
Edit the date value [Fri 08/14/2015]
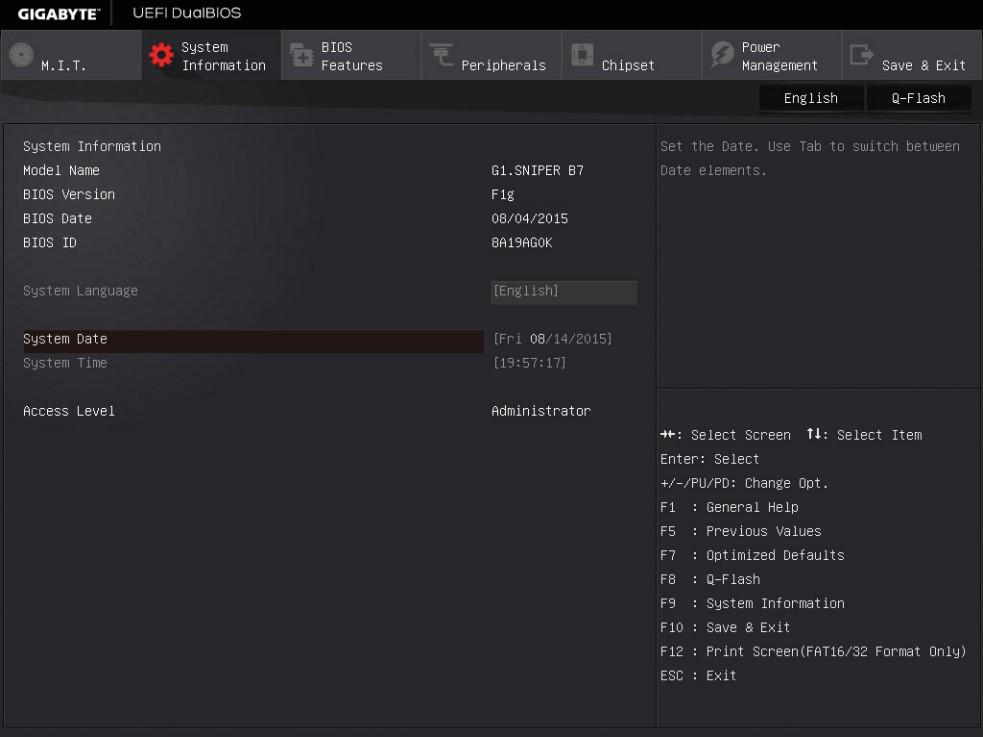pos(552,339)
